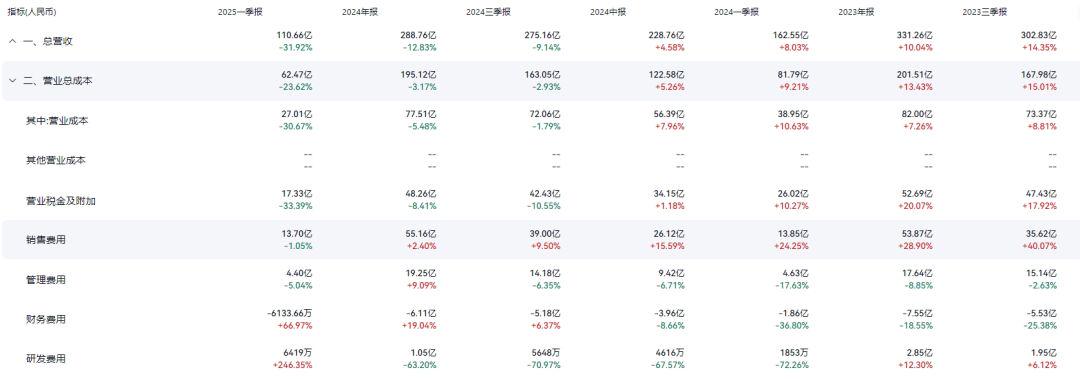The height and width of the screenshot is (379, 1080).
Task: Select the 2024年报 column header
Action: (x=360, y=12)
